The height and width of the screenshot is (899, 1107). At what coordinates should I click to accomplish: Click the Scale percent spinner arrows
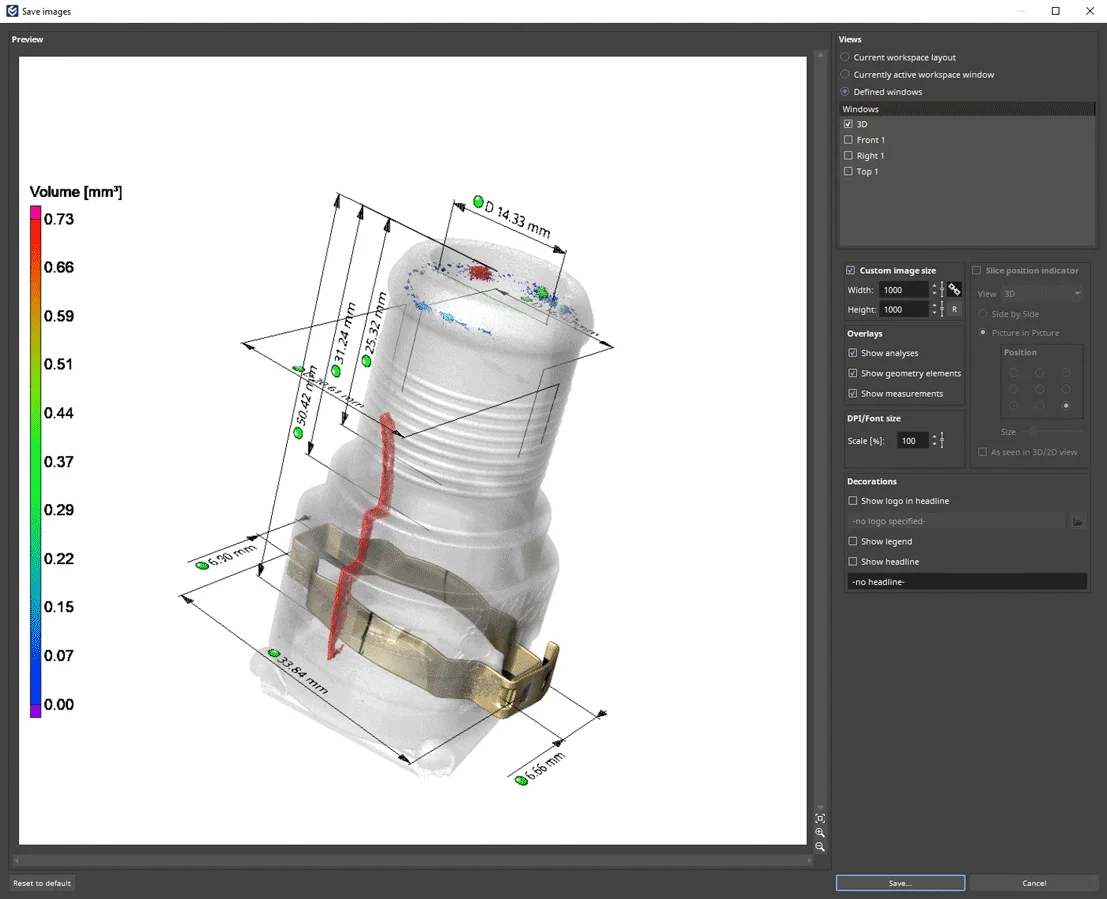click(934, 441)
